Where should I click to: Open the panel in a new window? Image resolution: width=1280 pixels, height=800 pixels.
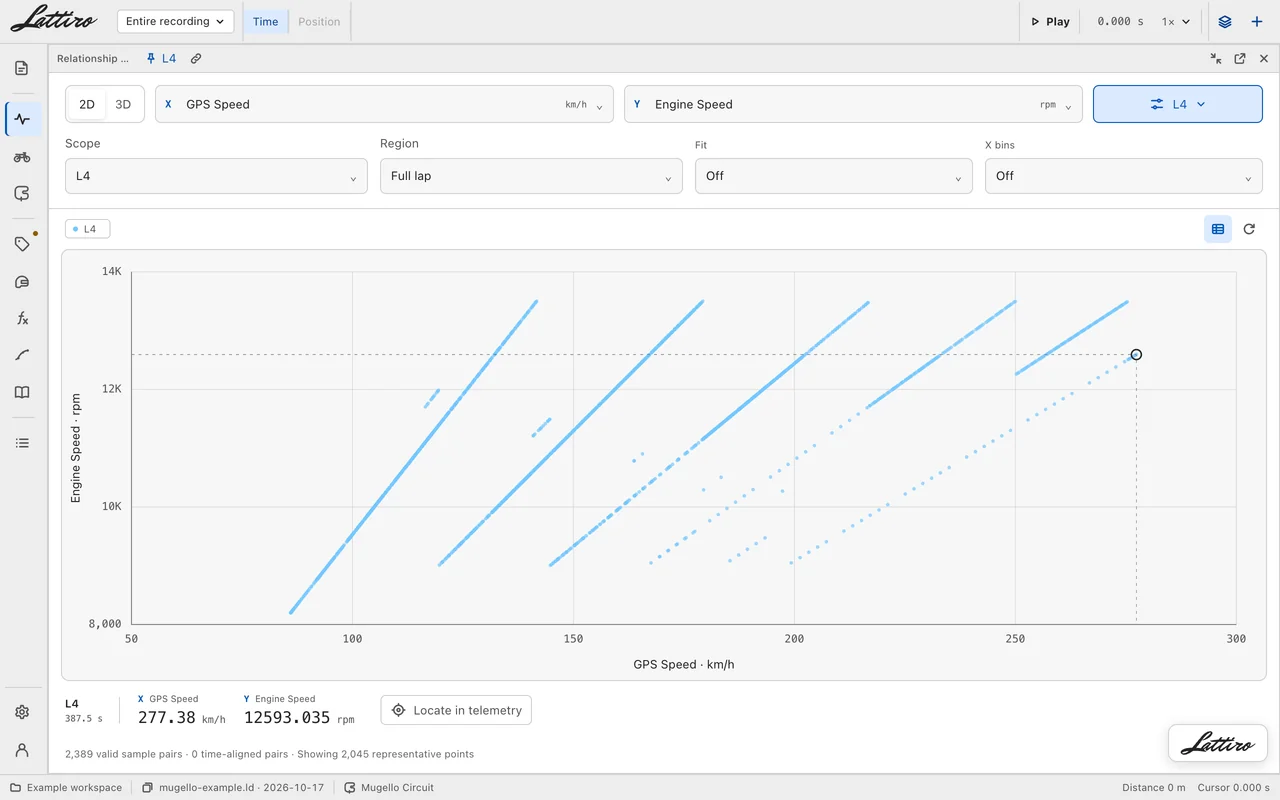(x=1240, y=59)
